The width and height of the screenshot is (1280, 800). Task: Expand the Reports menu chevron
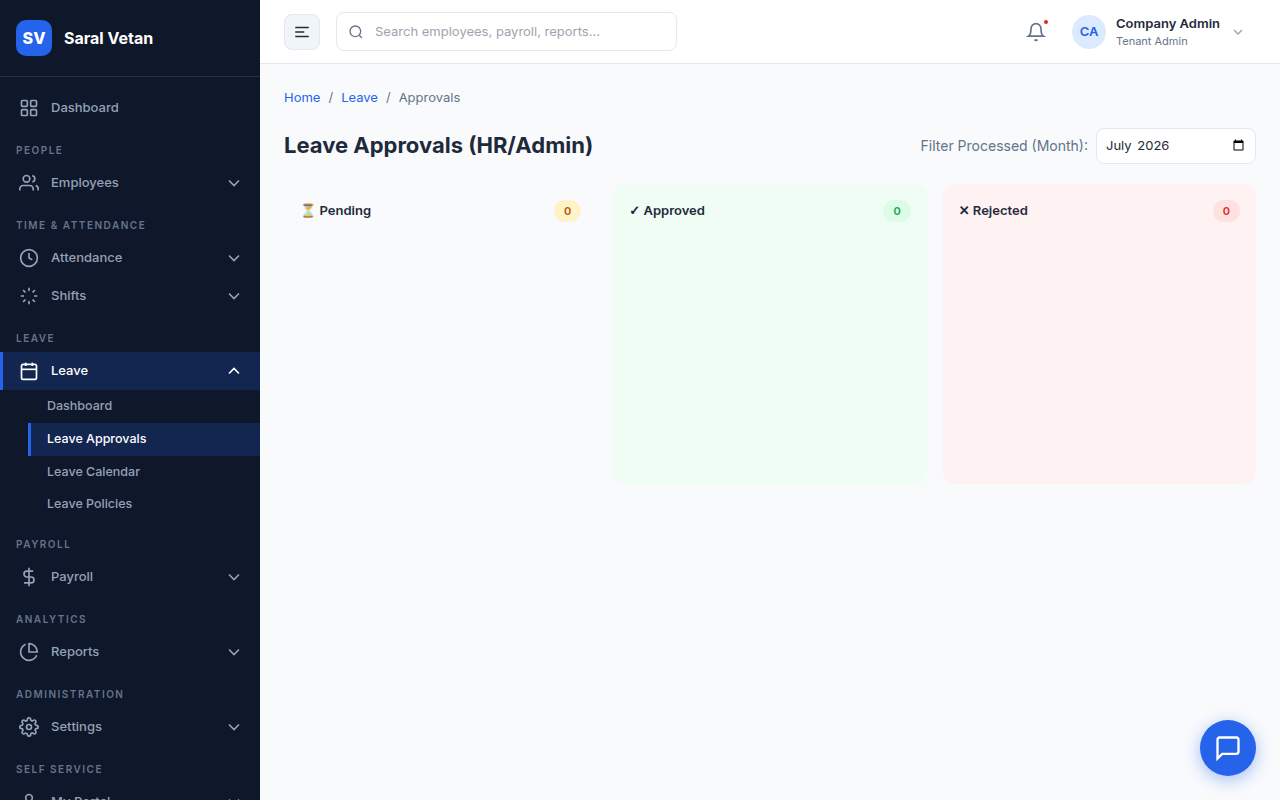[x=234, y=652]
